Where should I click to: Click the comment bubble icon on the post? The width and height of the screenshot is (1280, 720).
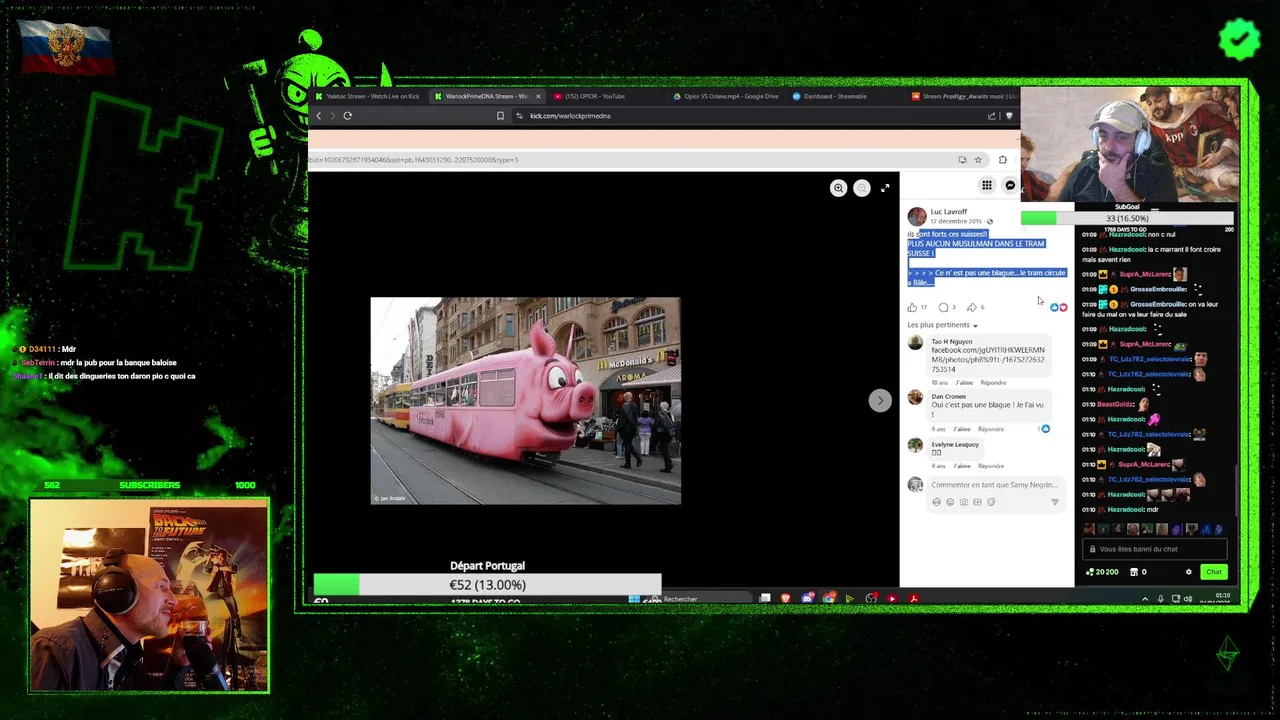943,307
